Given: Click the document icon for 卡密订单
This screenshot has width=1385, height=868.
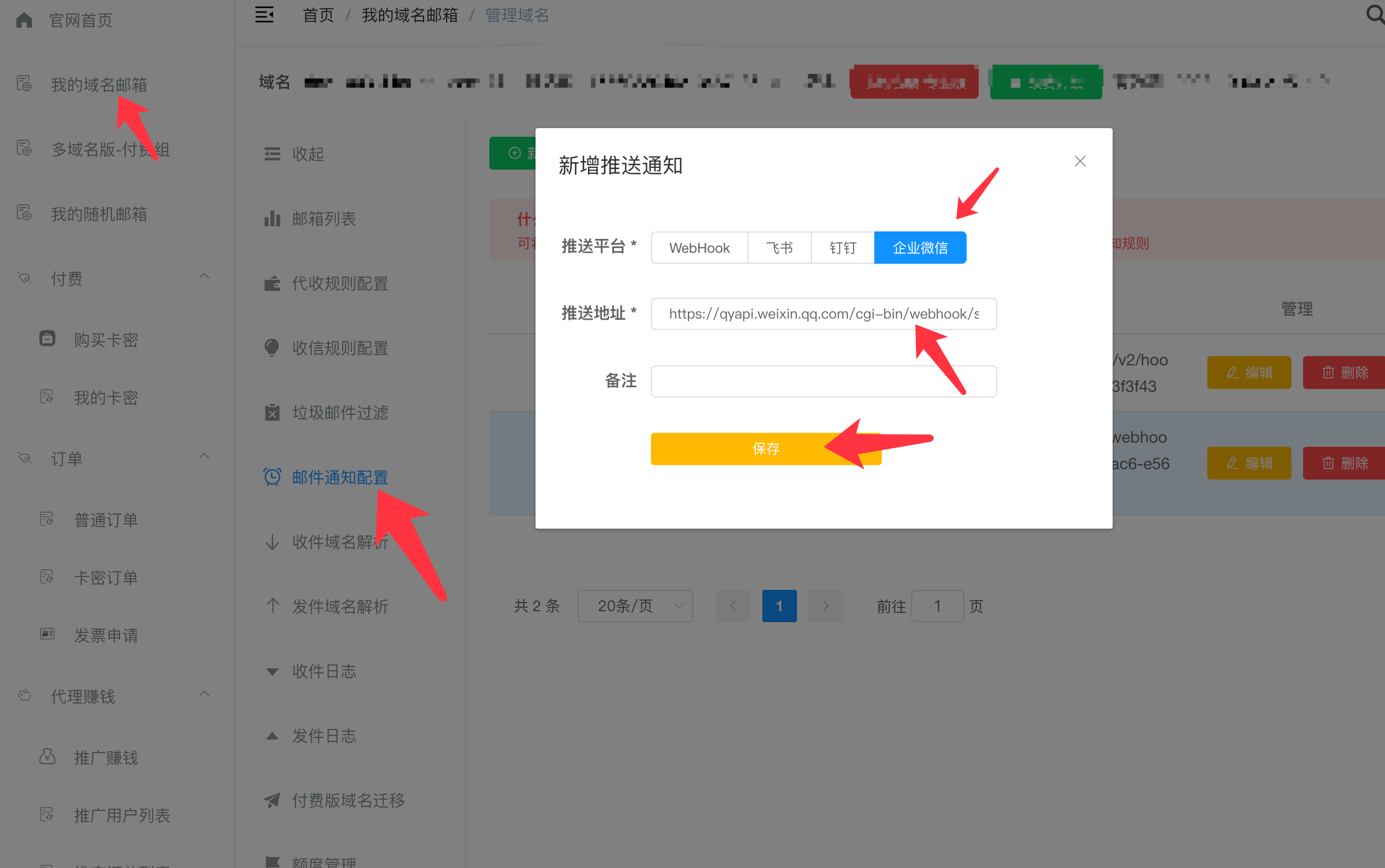Looking at the screenshot, I should (47, 577).
